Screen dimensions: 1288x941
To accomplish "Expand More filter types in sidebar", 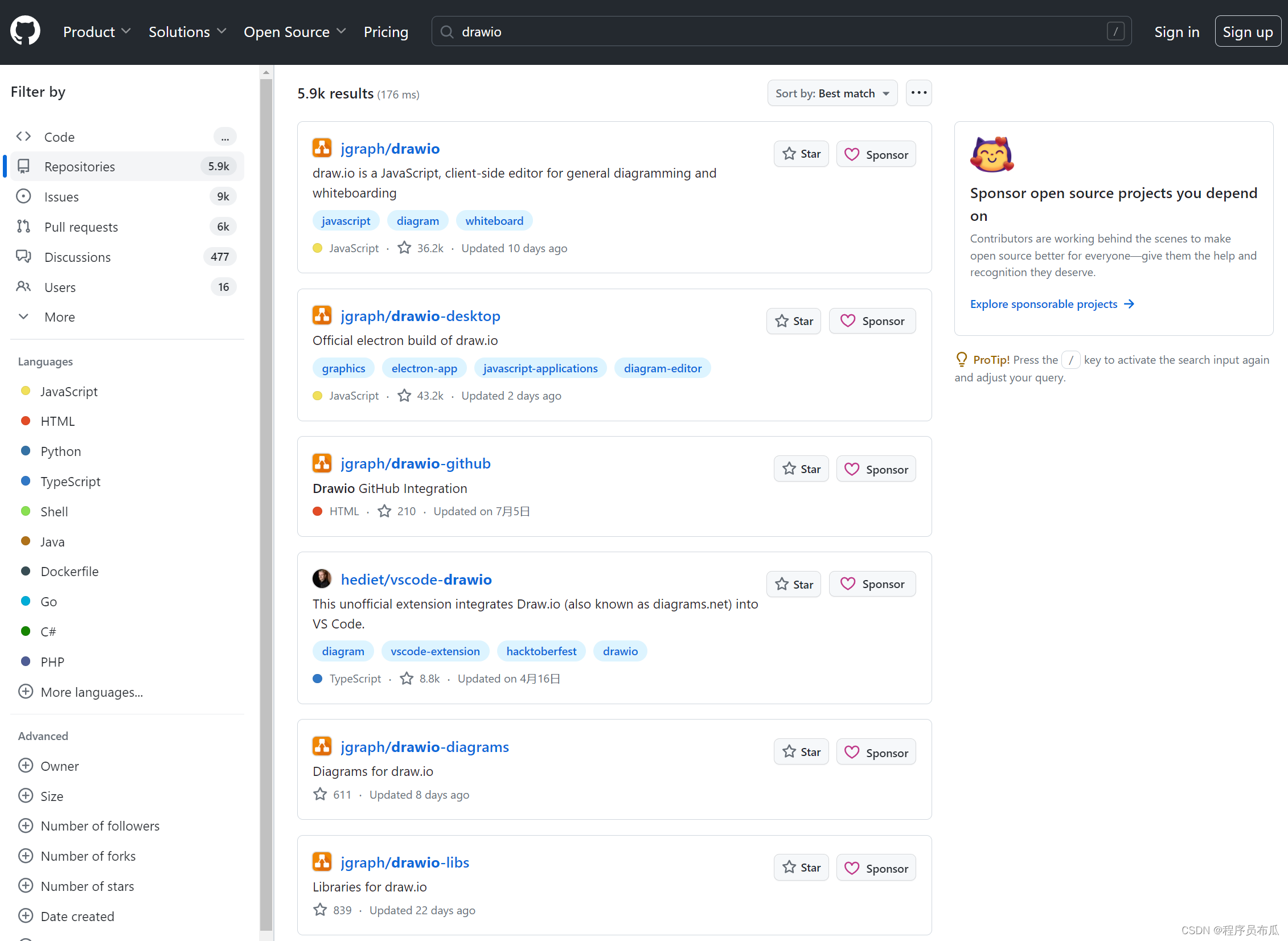I will click(x=59, y=317).
